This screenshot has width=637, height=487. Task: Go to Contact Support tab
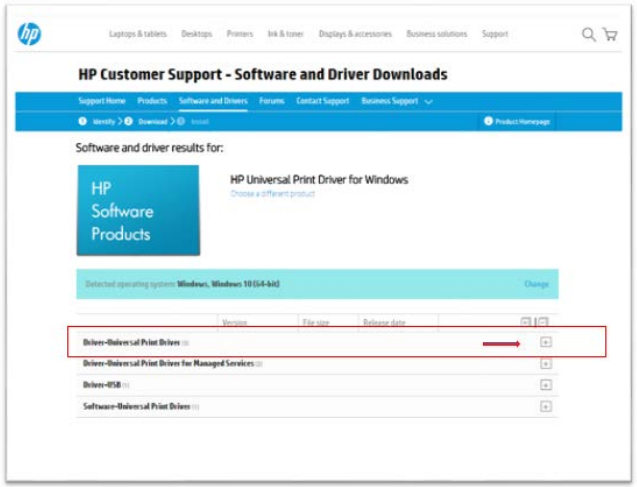323,101
